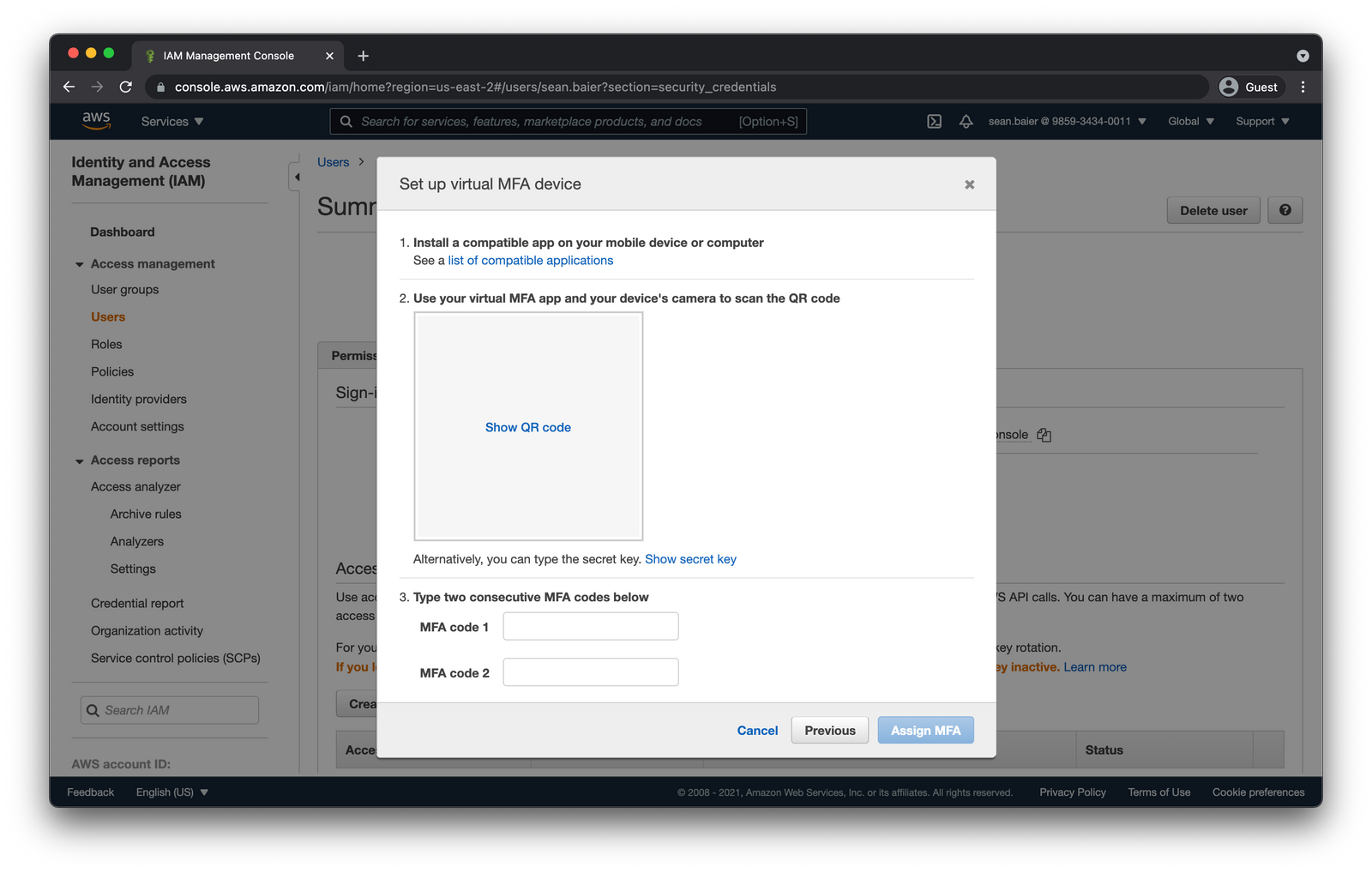Copy the console sign-in link using the copy icon
Image resolution: width=1372 pixels, height=873 pixels.
[1043, 434]
